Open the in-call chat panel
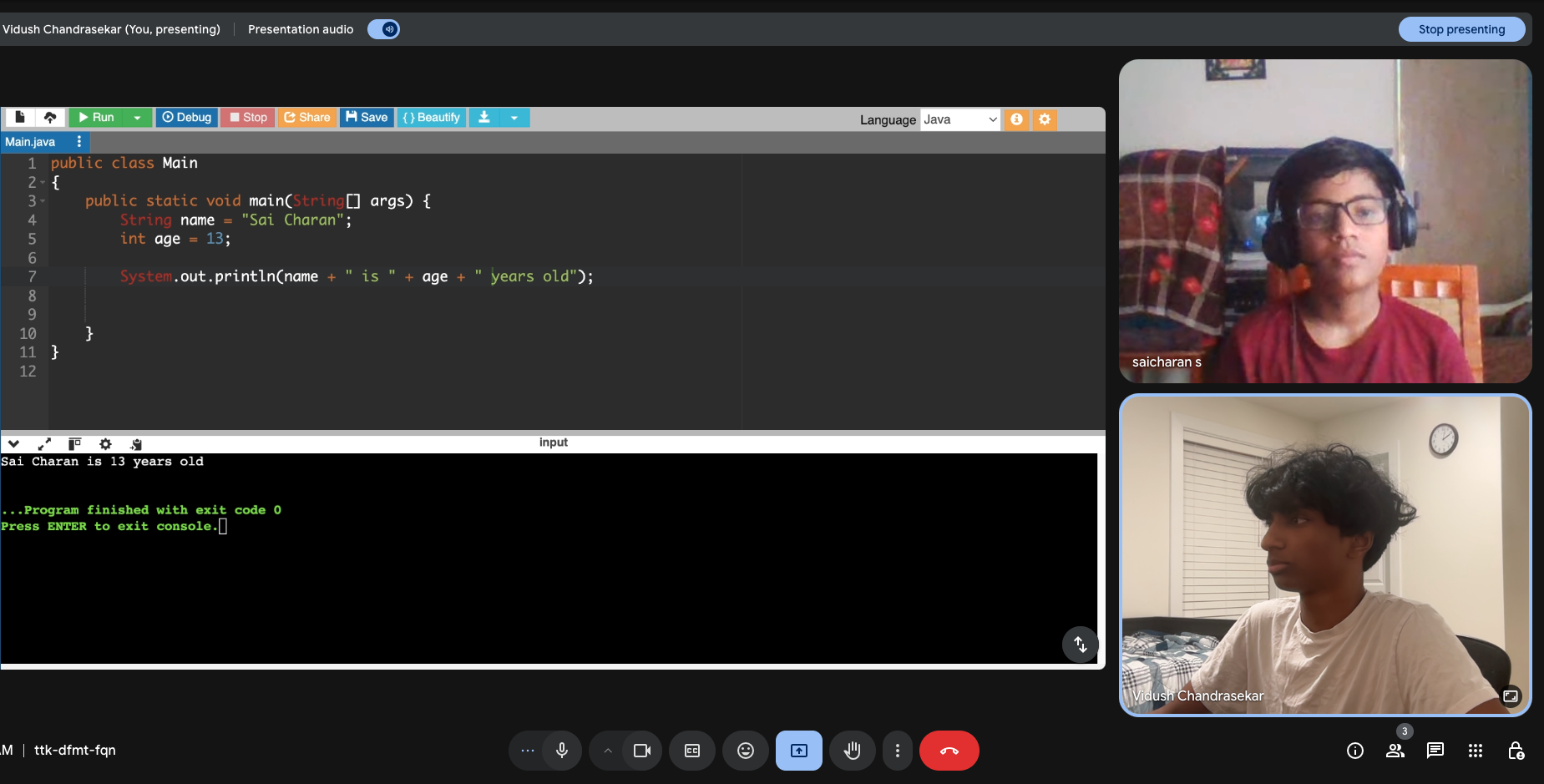Viewport: 1544px width, 784px height. (1435, 751)
